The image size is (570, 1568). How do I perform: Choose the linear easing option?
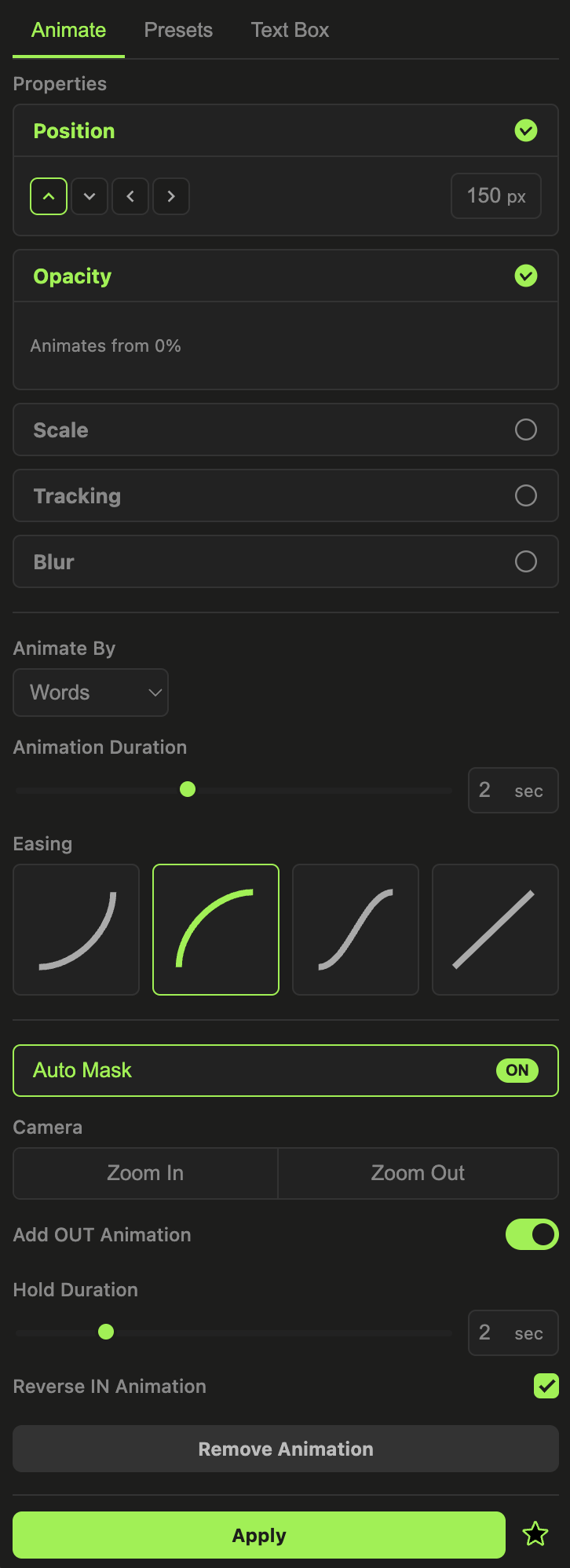[495, 930]
